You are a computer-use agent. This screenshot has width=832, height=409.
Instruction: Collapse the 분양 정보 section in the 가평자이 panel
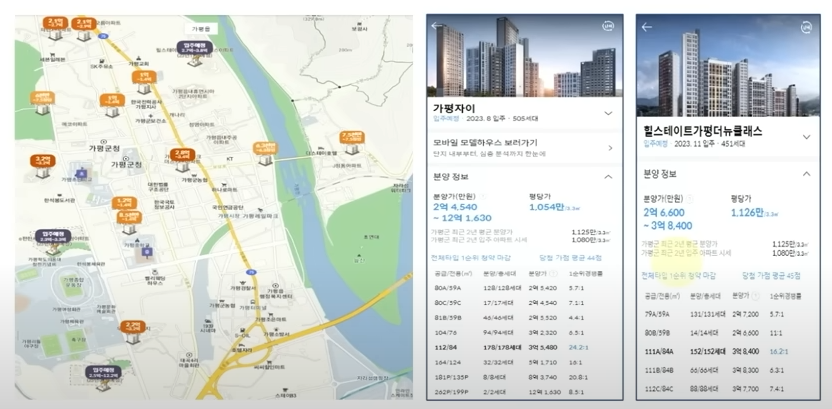tap(608, 177)
